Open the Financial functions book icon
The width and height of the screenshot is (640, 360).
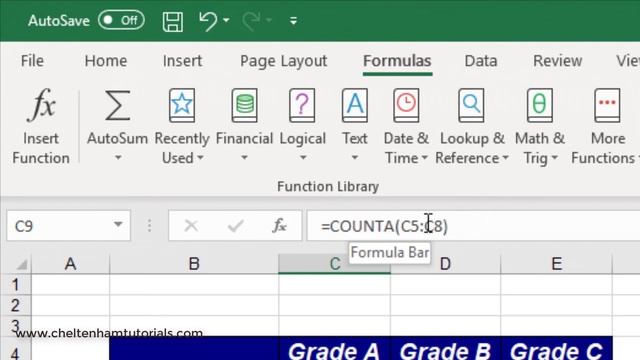[244, 105]
